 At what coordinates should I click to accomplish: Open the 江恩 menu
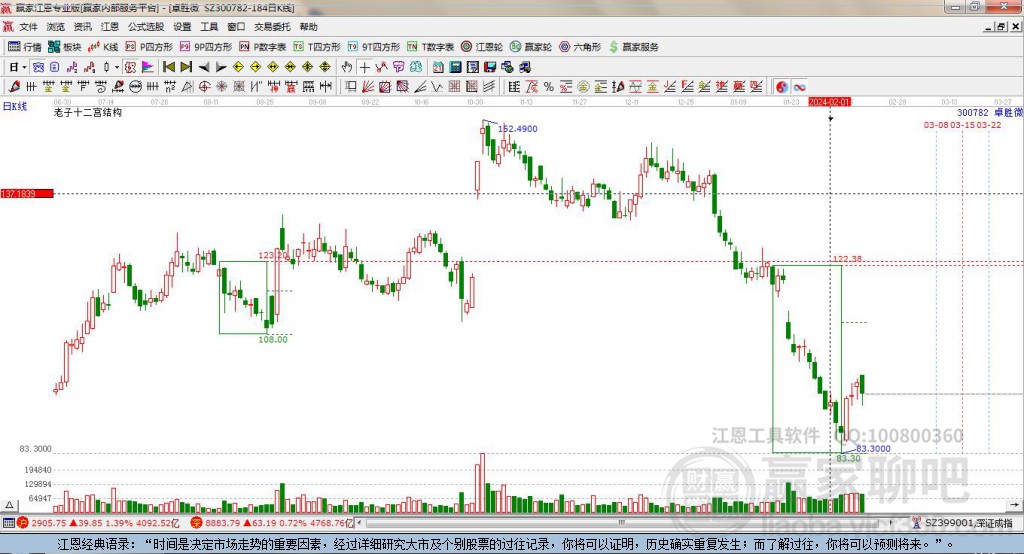coord(110,27)
